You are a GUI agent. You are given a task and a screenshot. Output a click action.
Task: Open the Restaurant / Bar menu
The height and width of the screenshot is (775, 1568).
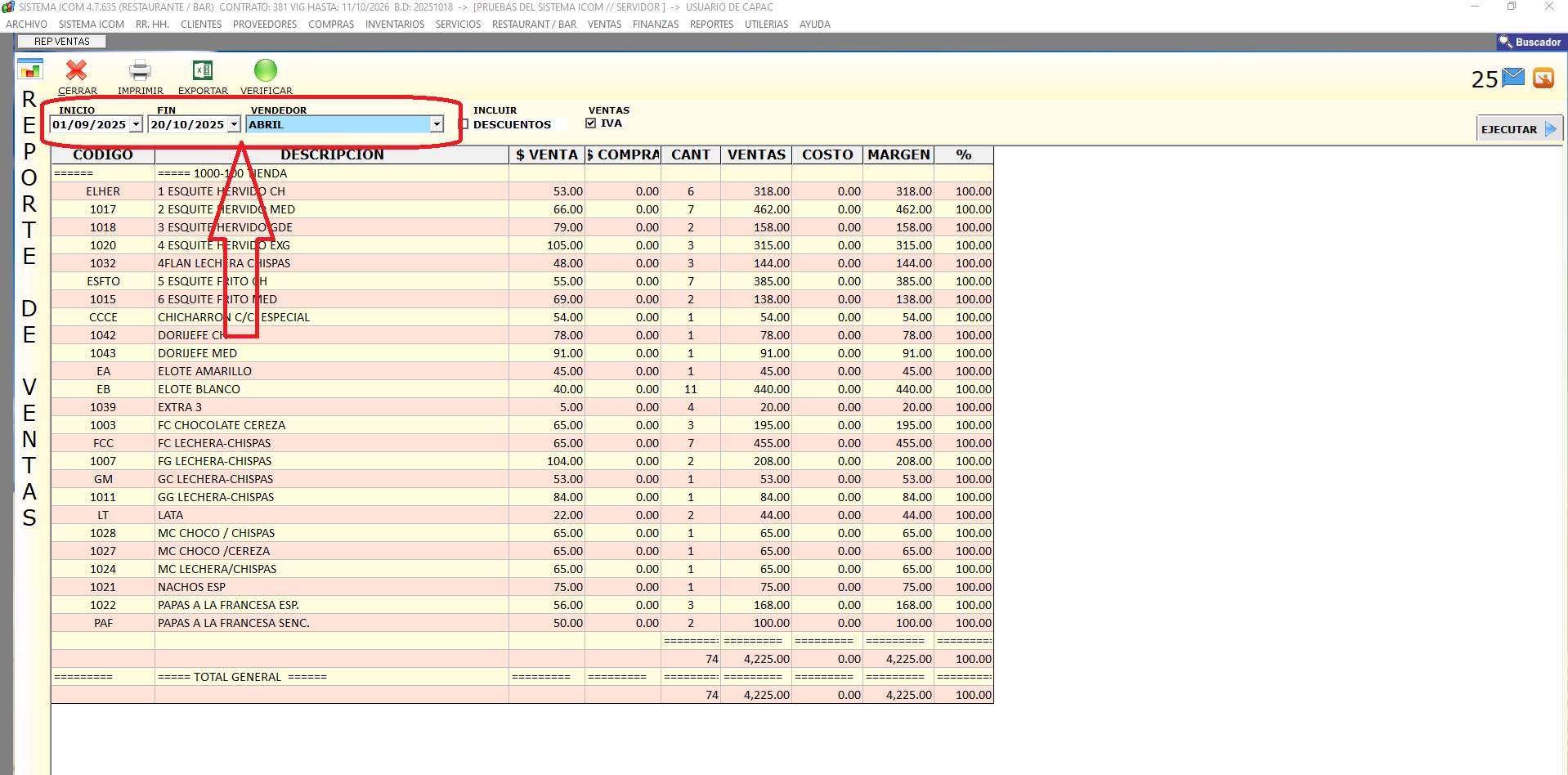(534, 25)
